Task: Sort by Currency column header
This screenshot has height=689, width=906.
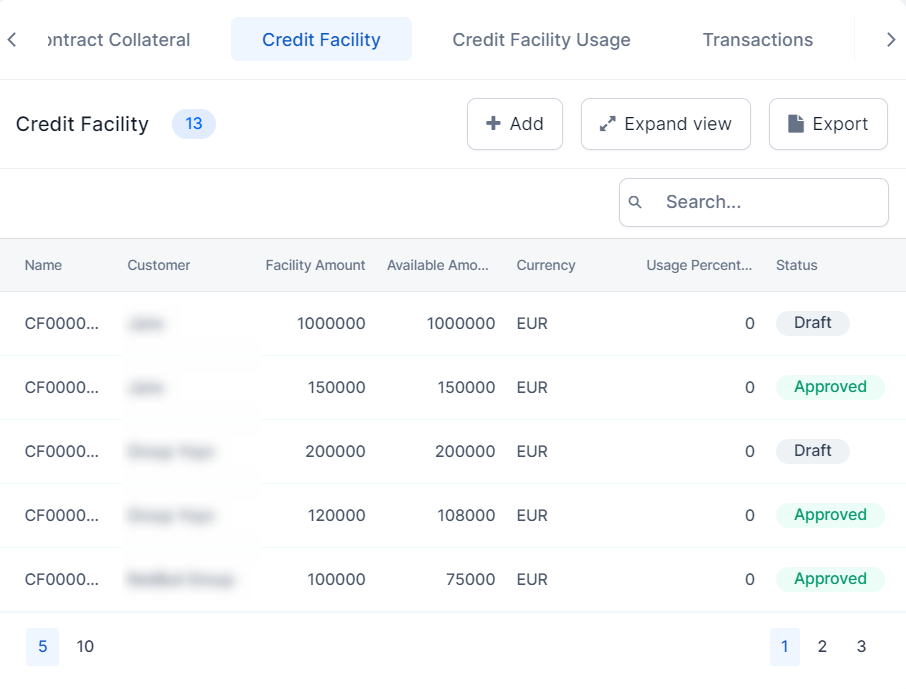Action: click(545, 266)
